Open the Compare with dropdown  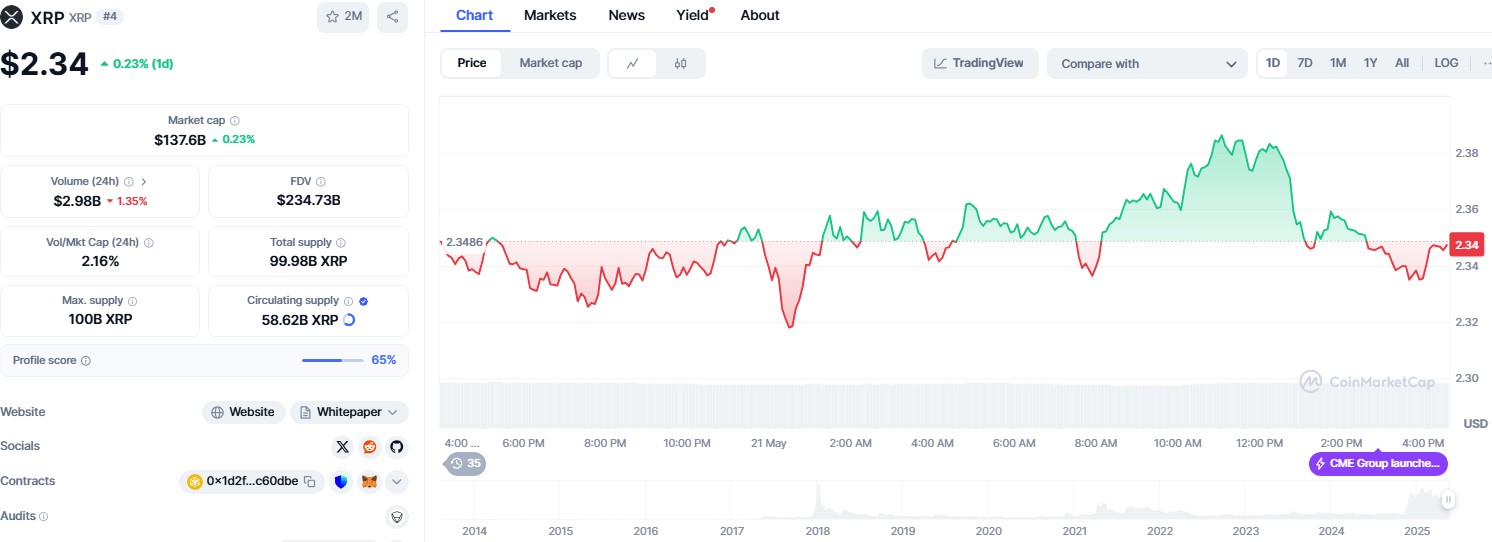(1147, 64)
